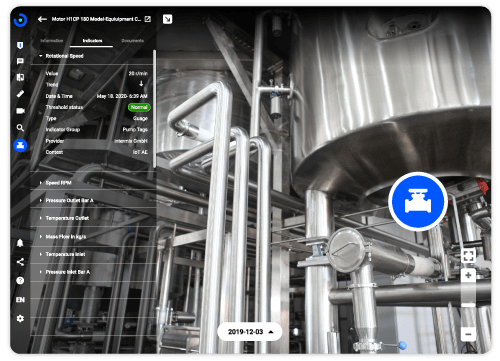This screenshot has width=500, height=361.
Task: Click the IoT AE context value
Action: tap(140, 152)
